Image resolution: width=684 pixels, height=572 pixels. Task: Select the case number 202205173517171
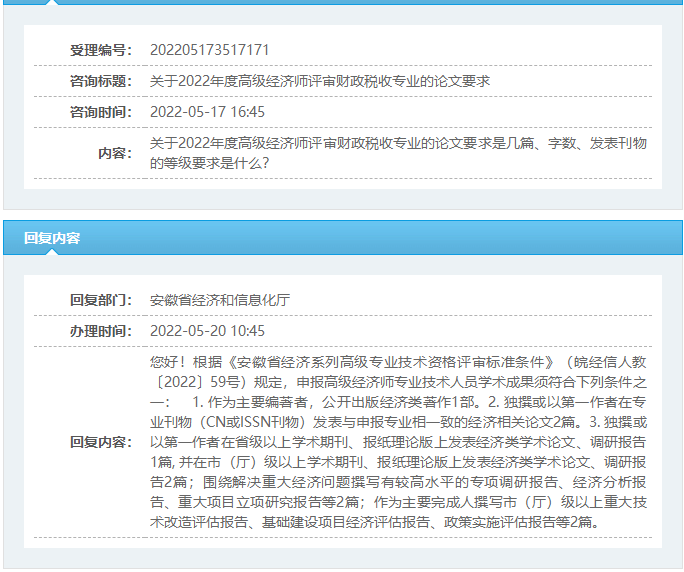210,50
